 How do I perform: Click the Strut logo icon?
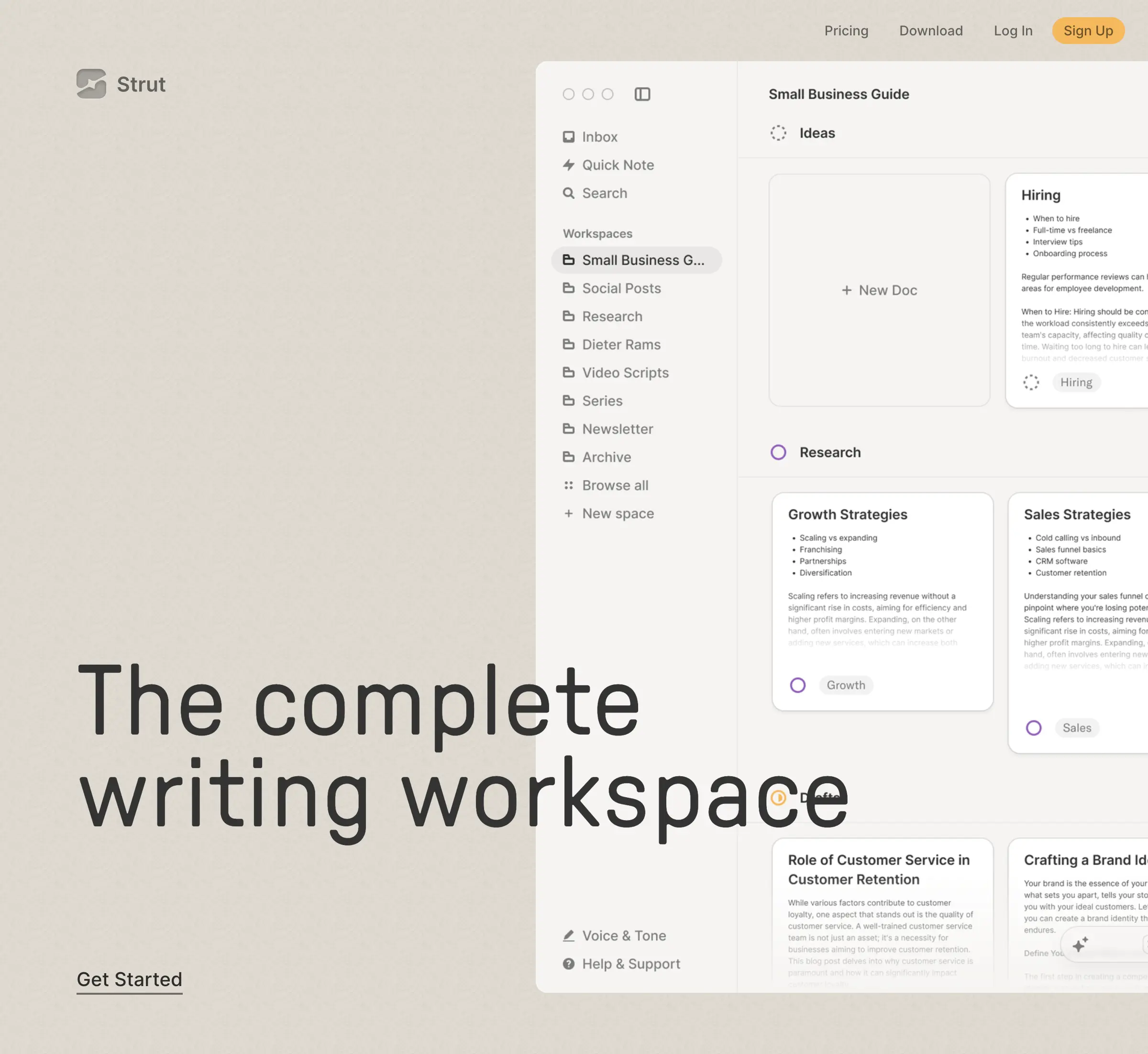91,84
